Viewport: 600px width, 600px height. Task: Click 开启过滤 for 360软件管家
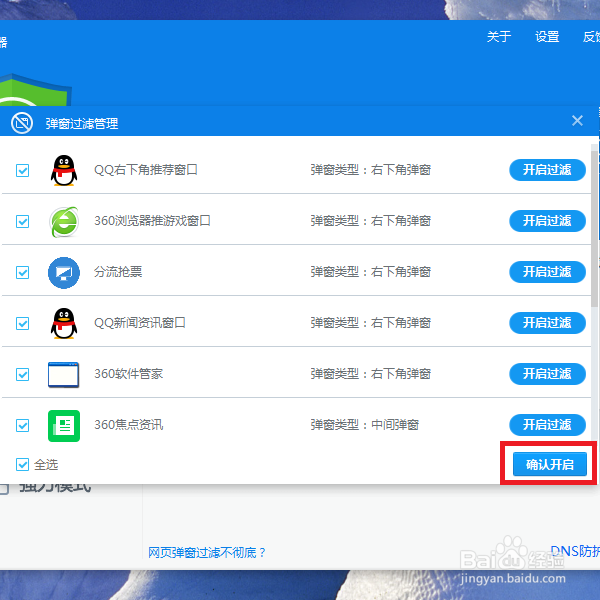click(547, 374)
